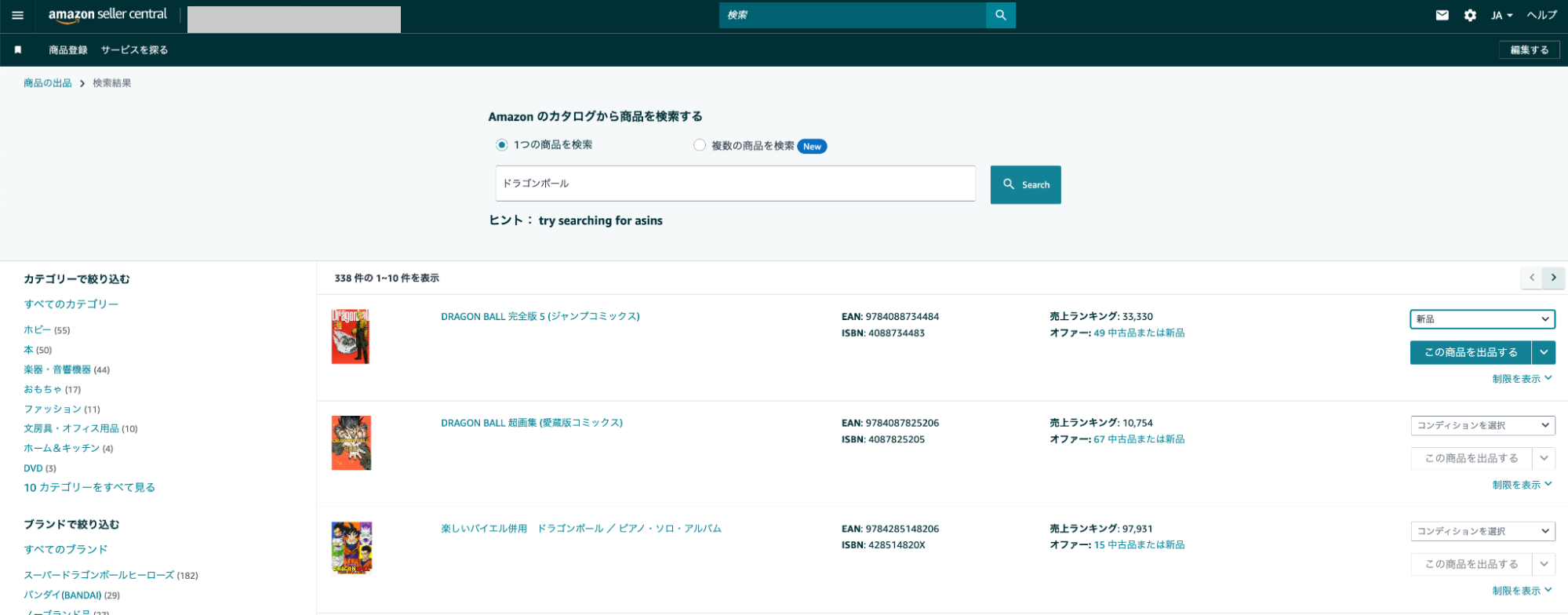1568x615 pixels.
Task: Click the ドラゴンボール search input field
Action: pyautogui.click(x=735, y=184)
